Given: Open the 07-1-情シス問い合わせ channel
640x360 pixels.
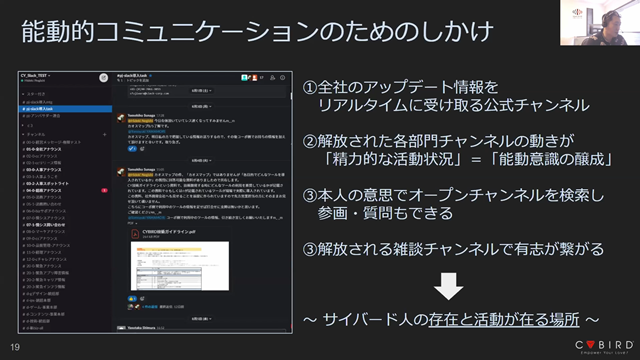Looking at the screenshot, I should pyautogui.click(x=44, y=225).
